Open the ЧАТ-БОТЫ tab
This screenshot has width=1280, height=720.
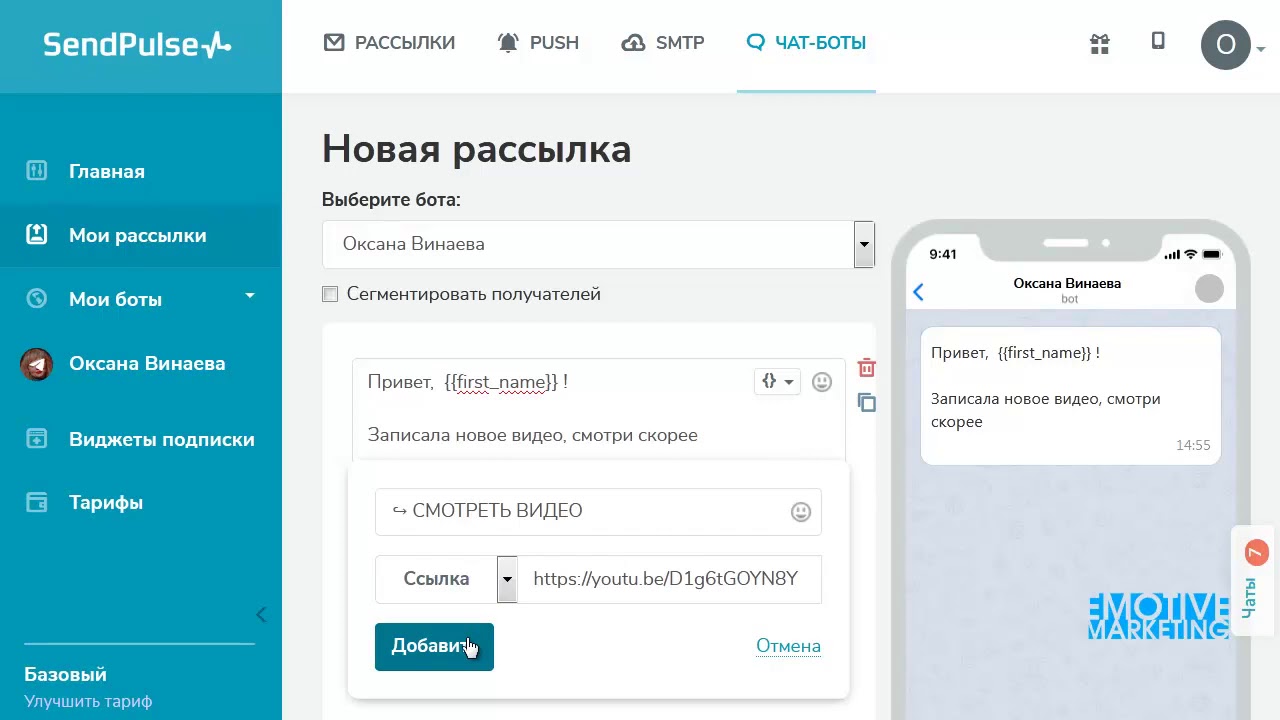pyautogui.click(x=806, y=43)
